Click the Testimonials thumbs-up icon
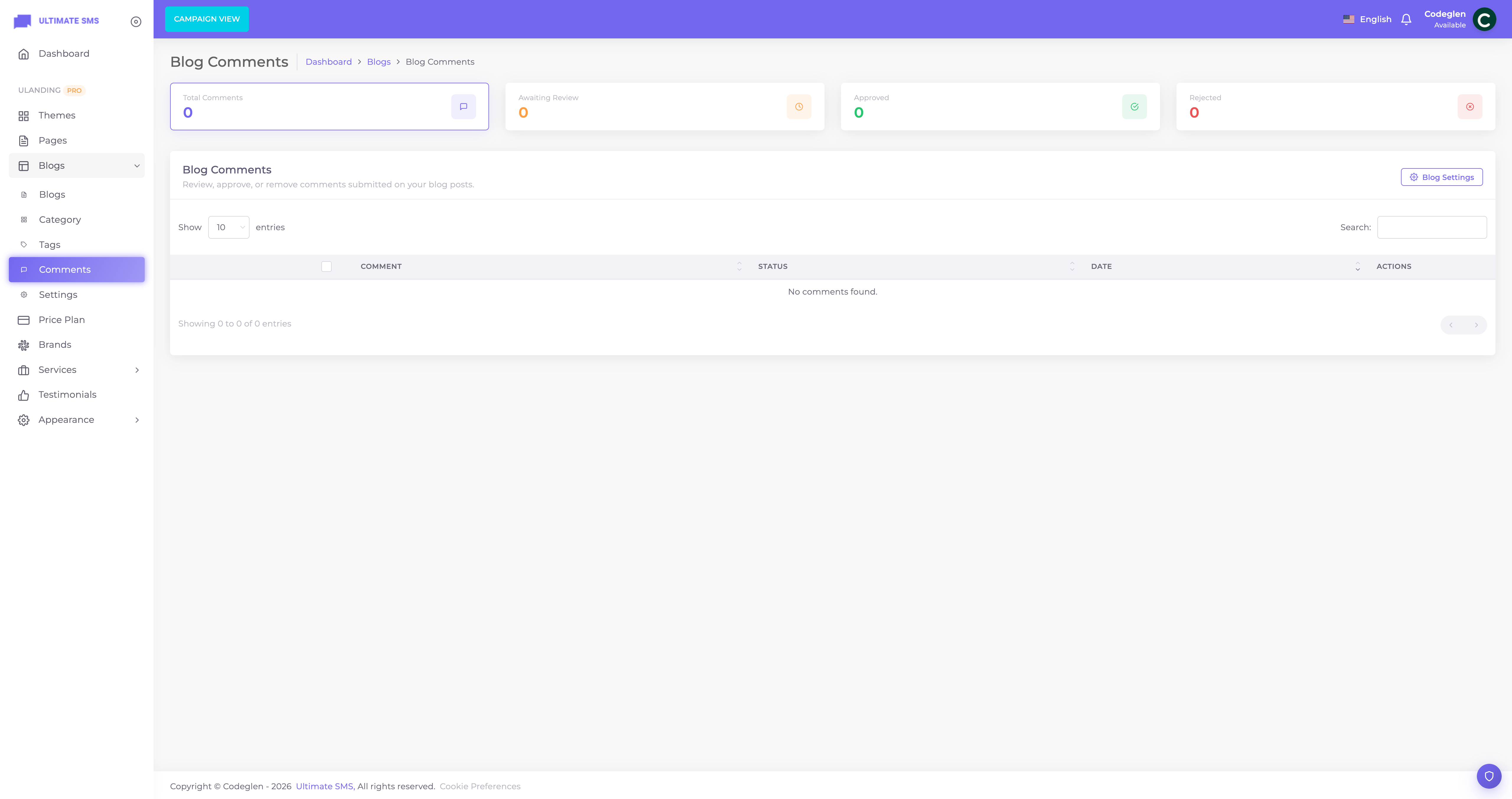 tap(24, 395)
